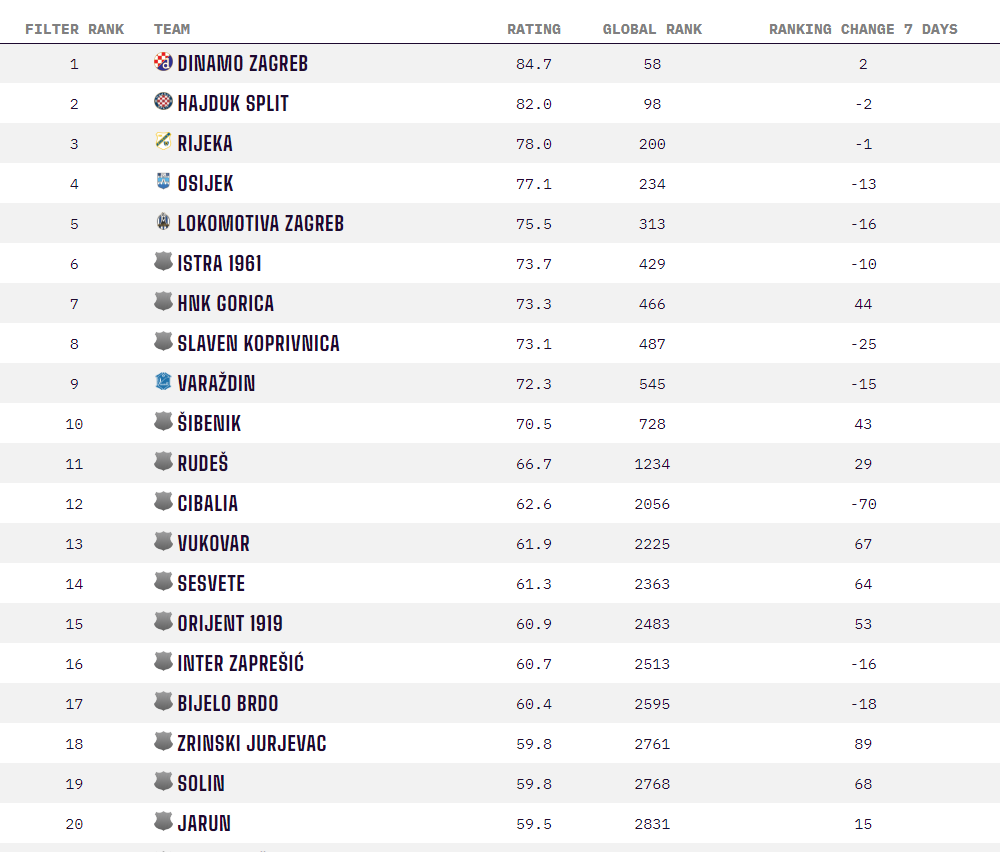Select the Jarun team name
Viewport: 1003px width, 852px height.
point(203,823)
